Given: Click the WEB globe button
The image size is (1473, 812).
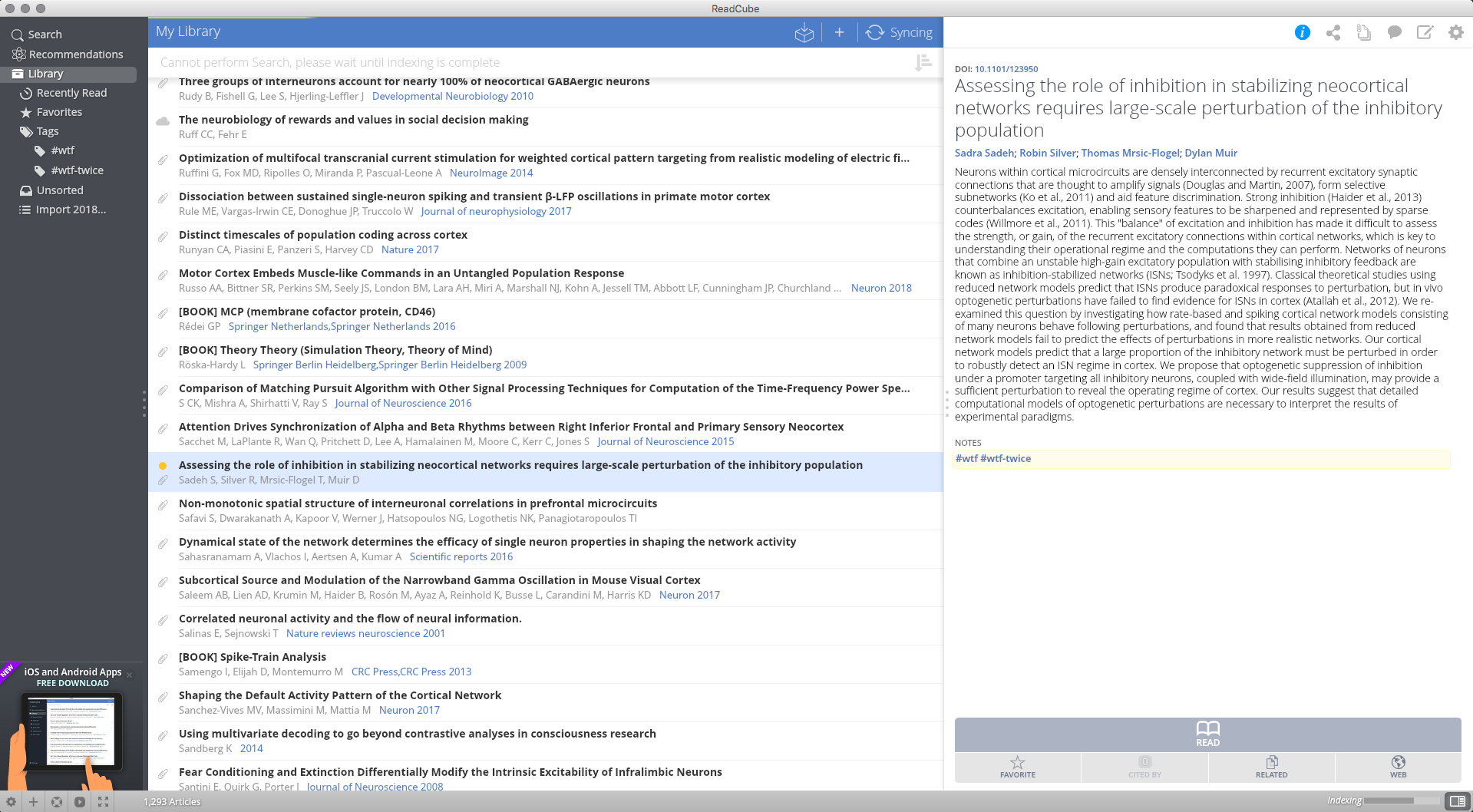Looking at the screenshot, I should tap(1398, 767).
